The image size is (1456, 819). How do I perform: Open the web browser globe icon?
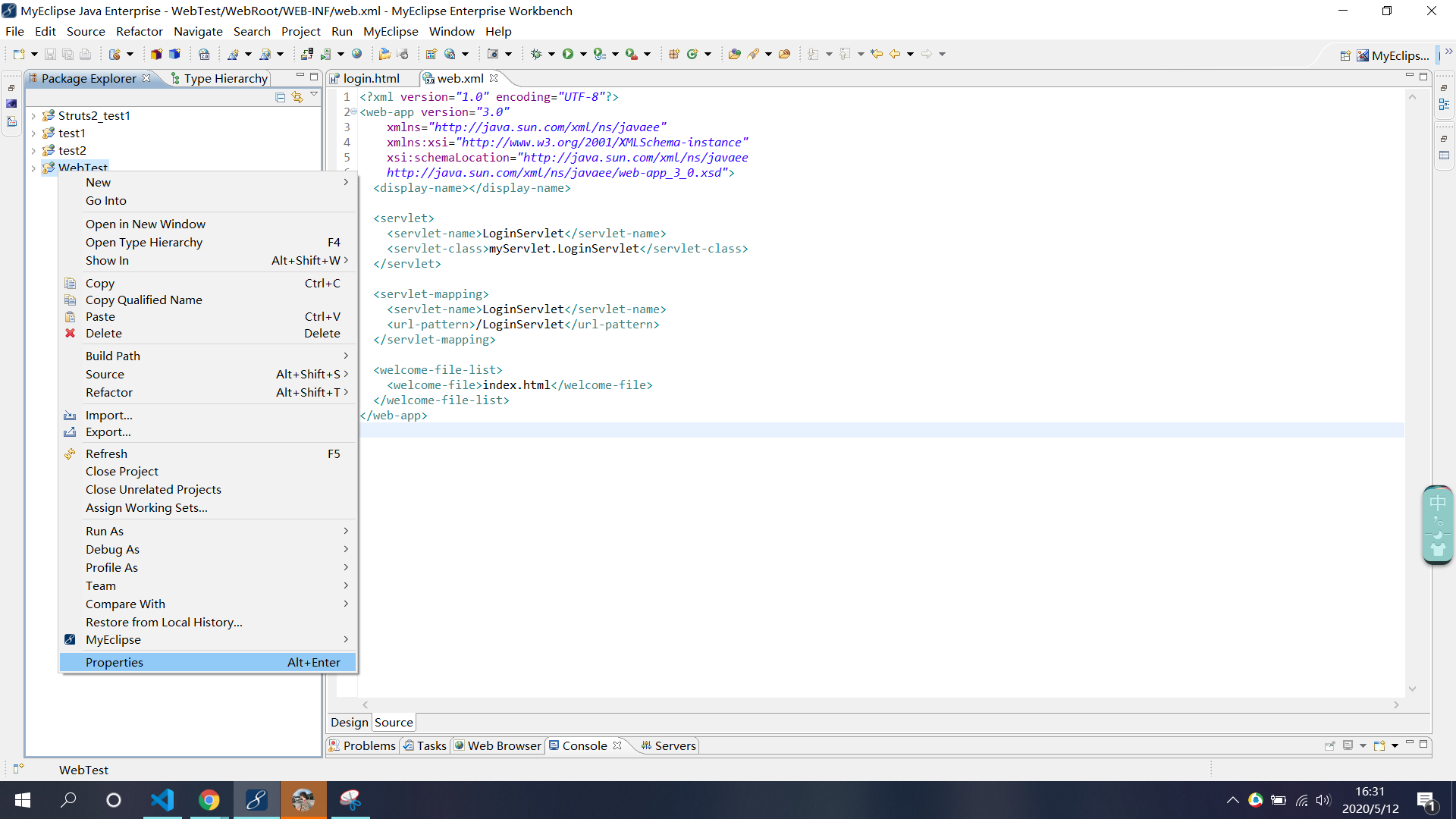click(356, 54)
